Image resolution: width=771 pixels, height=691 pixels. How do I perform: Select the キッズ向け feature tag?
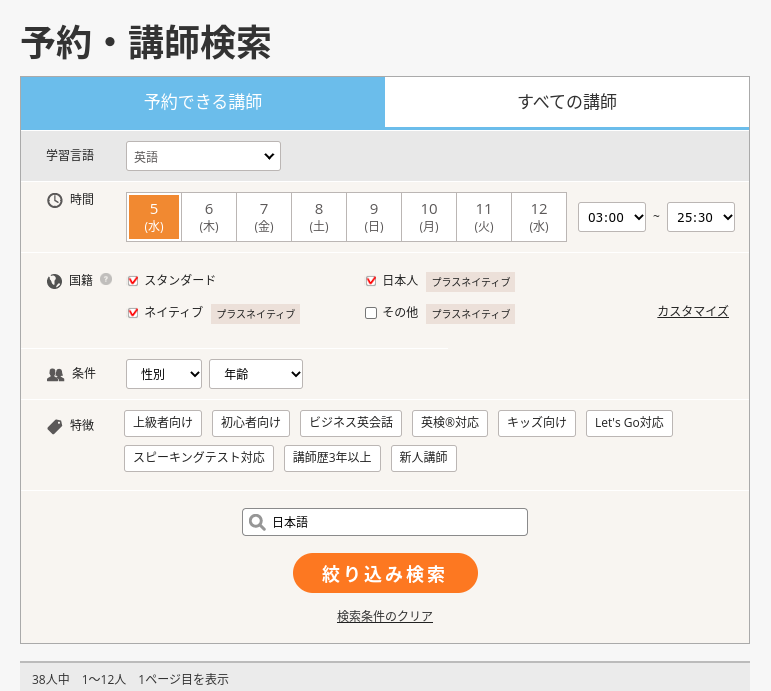[x=537, y=423]
